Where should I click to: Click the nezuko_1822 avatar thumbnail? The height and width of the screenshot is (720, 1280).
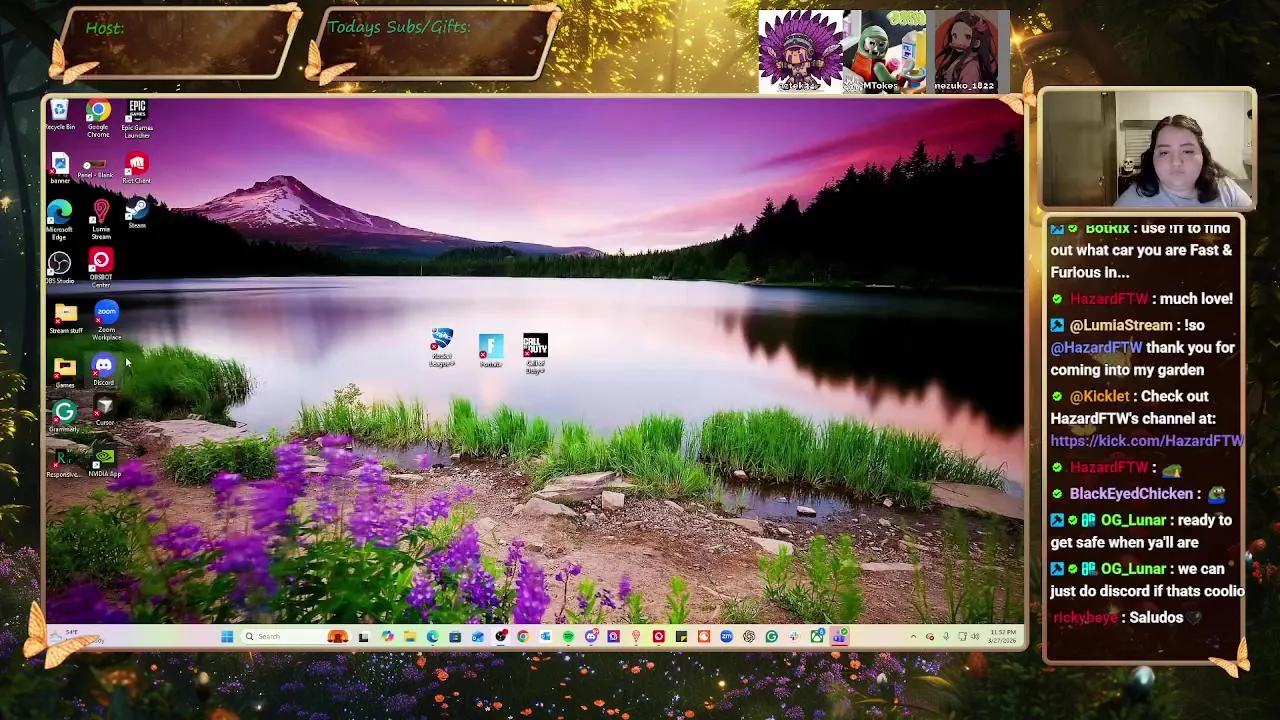click(x=965, y=52)
